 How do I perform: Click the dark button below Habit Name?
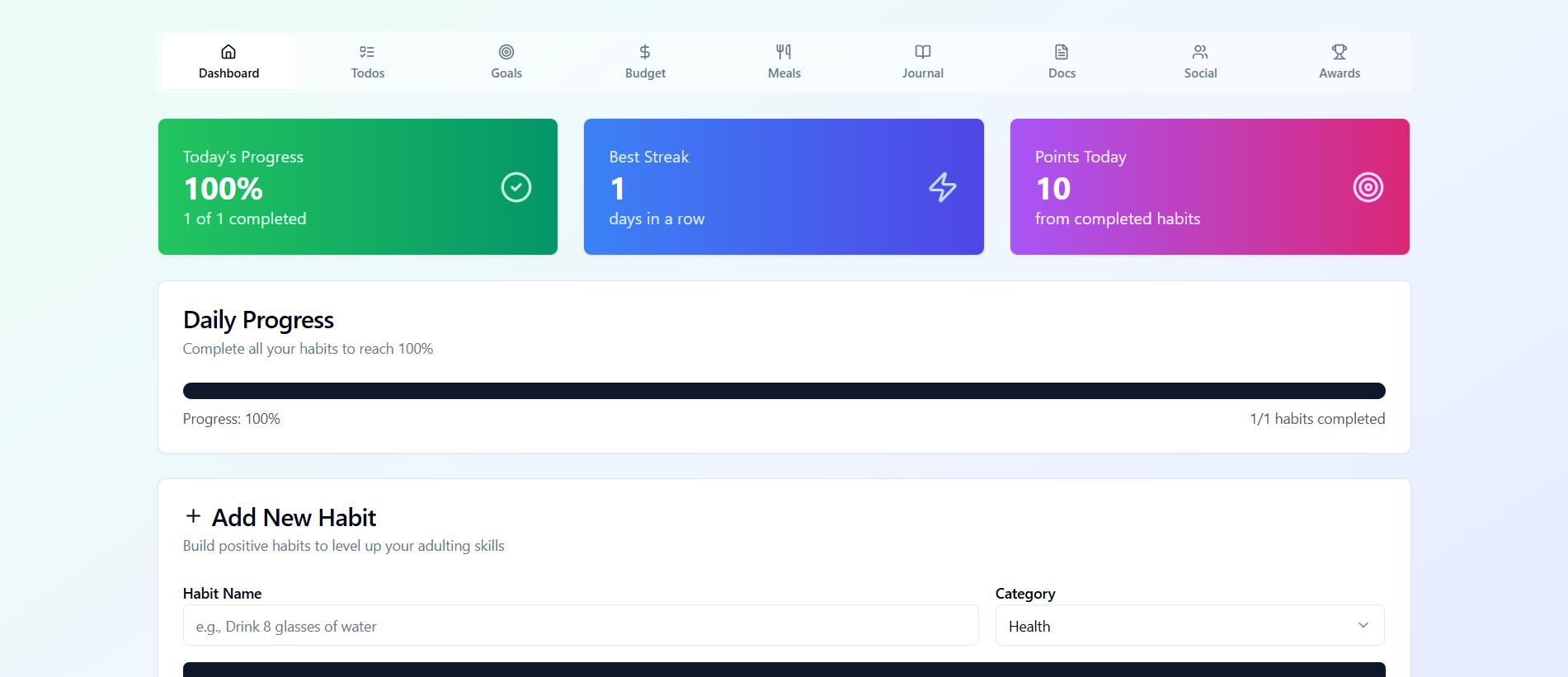784,670
